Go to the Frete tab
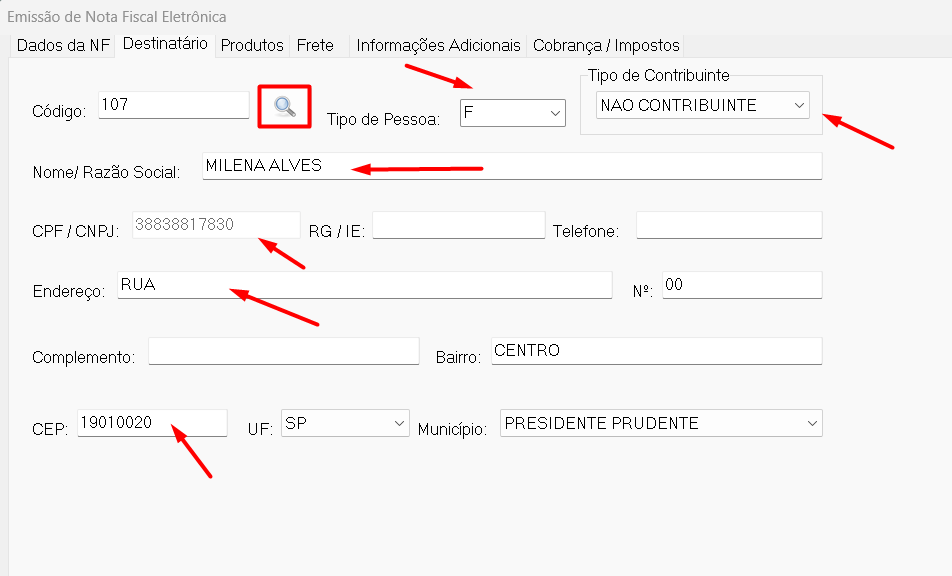Image resolution: width=952 pixels, height=576 pixels. [315, 45]
